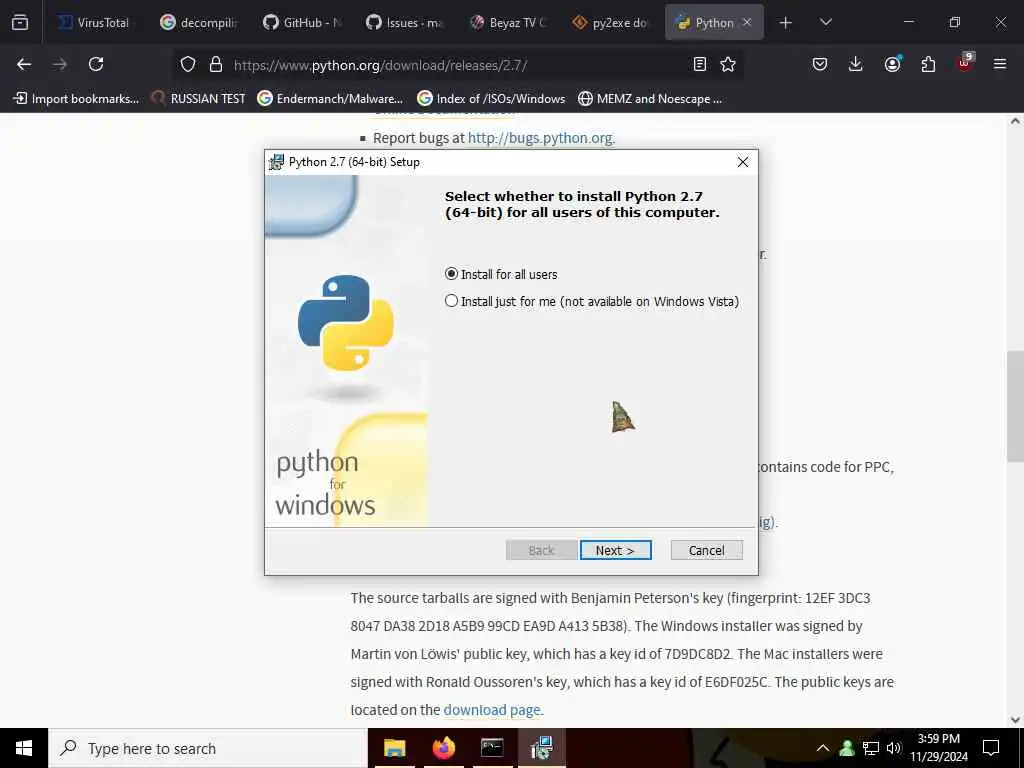Select Install just for me radio button
Screen dimensions: 1024x768
coord(451,301)
